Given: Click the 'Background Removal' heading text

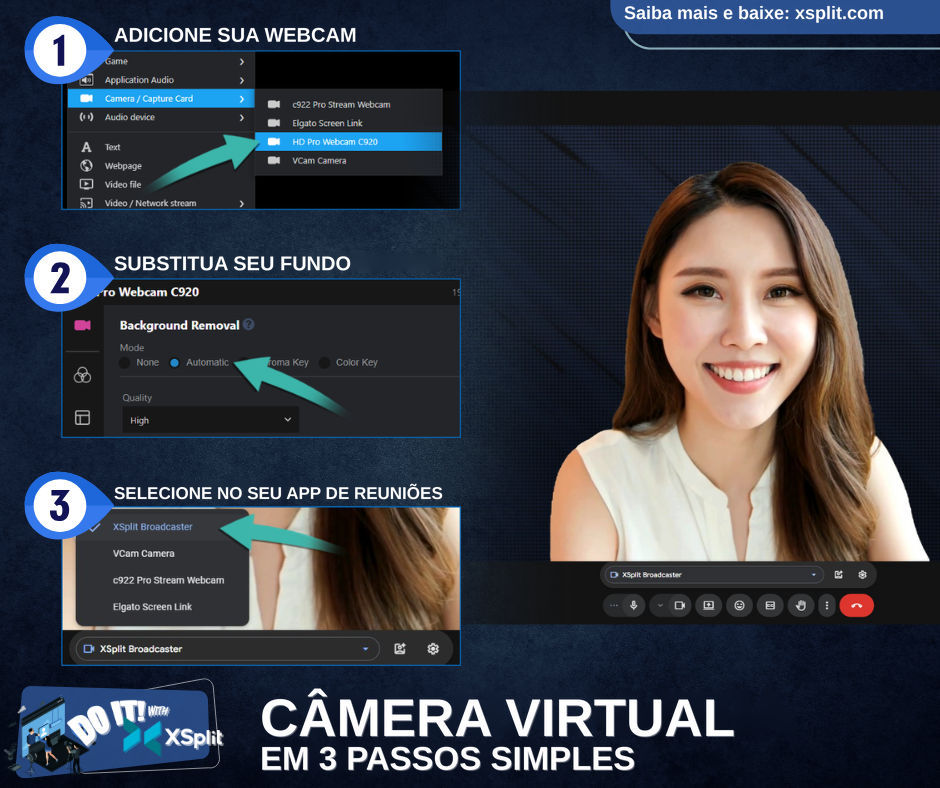Looking at the screenshot, I should coord(179,325).
